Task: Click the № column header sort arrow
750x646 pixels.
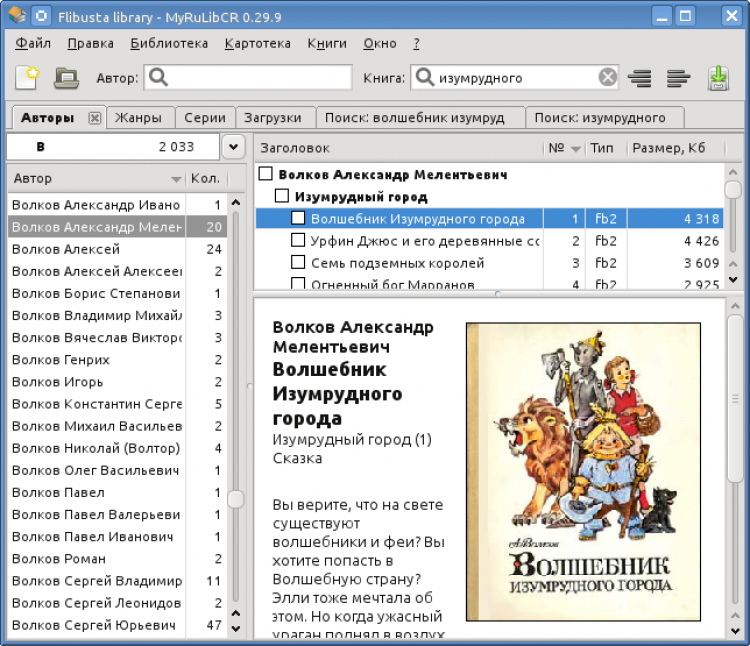Action: 575,149
